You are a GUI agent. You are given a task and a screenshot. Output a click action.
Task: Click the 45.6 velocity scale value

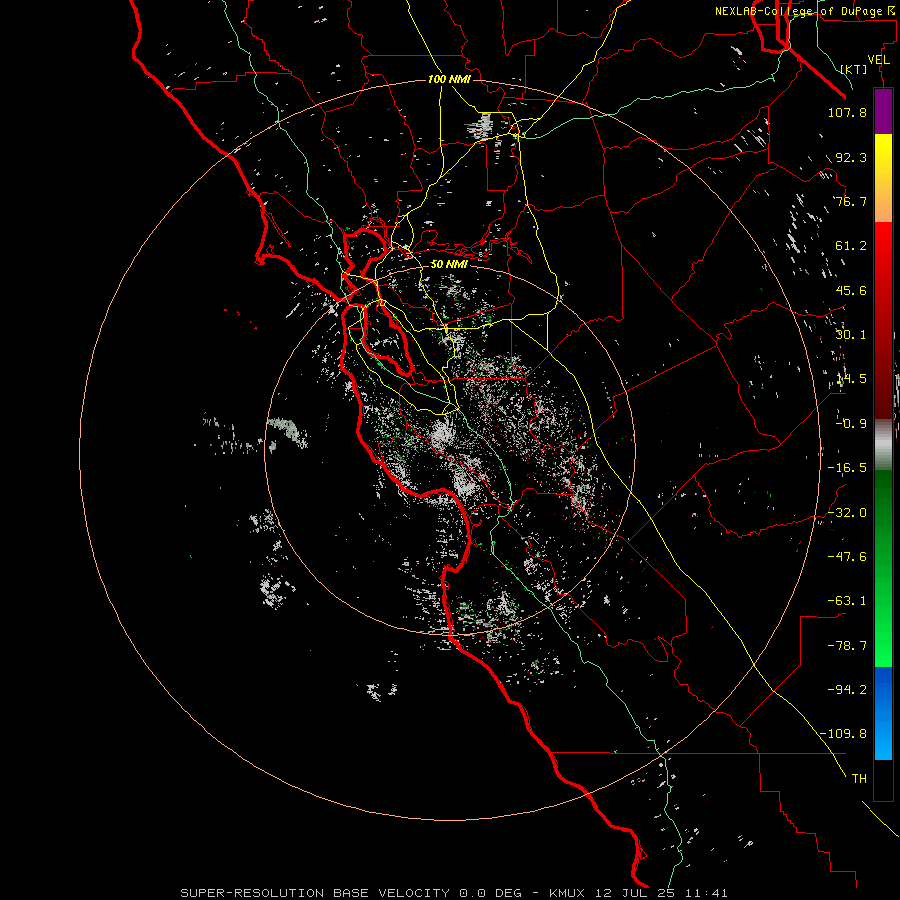(851, 290)
